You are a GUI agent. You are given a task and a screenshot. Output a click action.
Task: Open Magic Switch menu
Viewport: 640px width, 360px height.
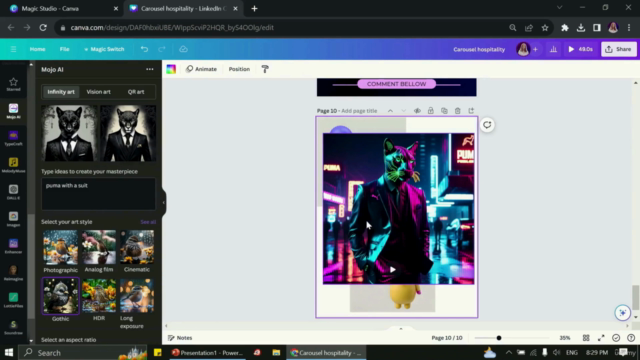click(104, 49)
